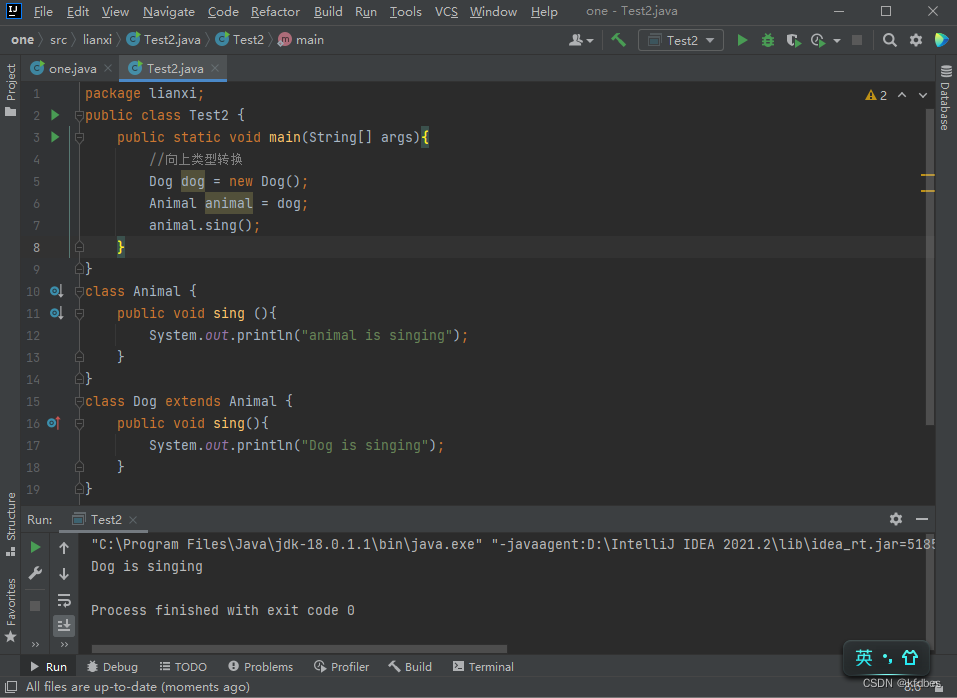Image resolution: width=957 pixels, height=698 pixels.
Task: Open IDE settings gear in toolbar
Action: tap(915, 40)
